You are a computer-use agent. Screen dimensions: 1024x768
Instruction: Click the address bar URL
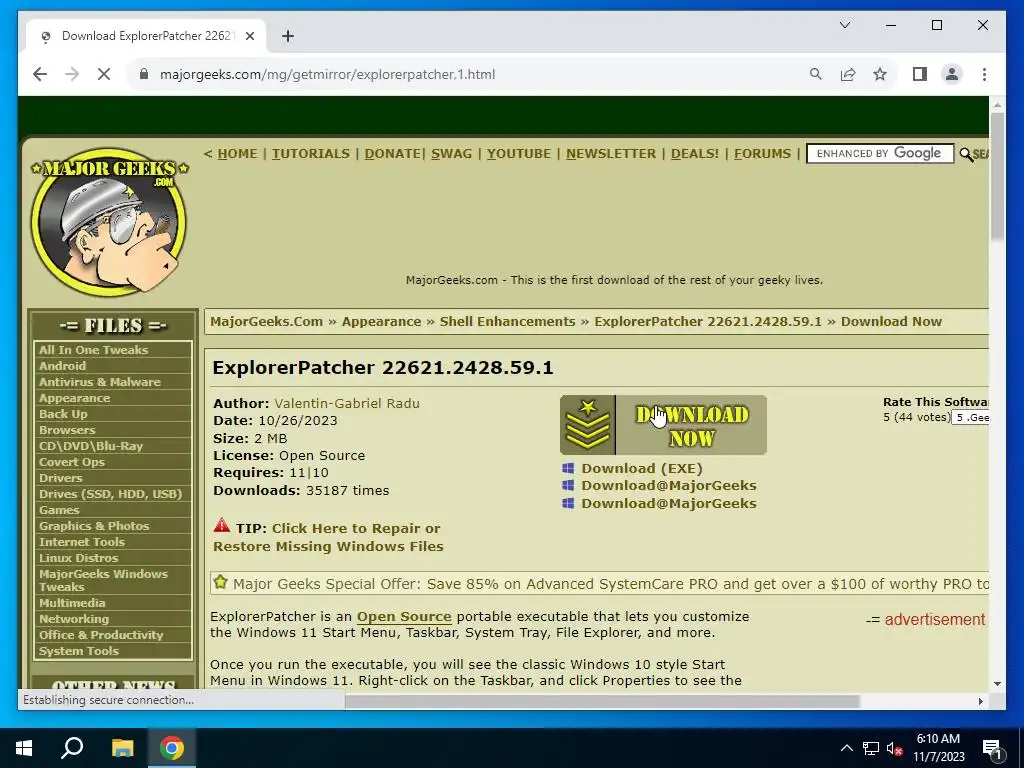(x=327, y=74)
